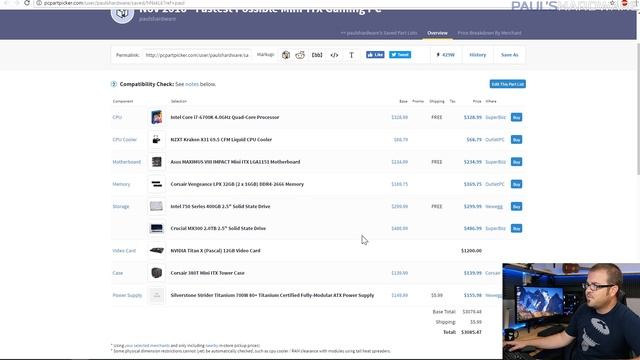Open Corsair Vengeance LPX 32GB memory link

click(x=237, y=184)
